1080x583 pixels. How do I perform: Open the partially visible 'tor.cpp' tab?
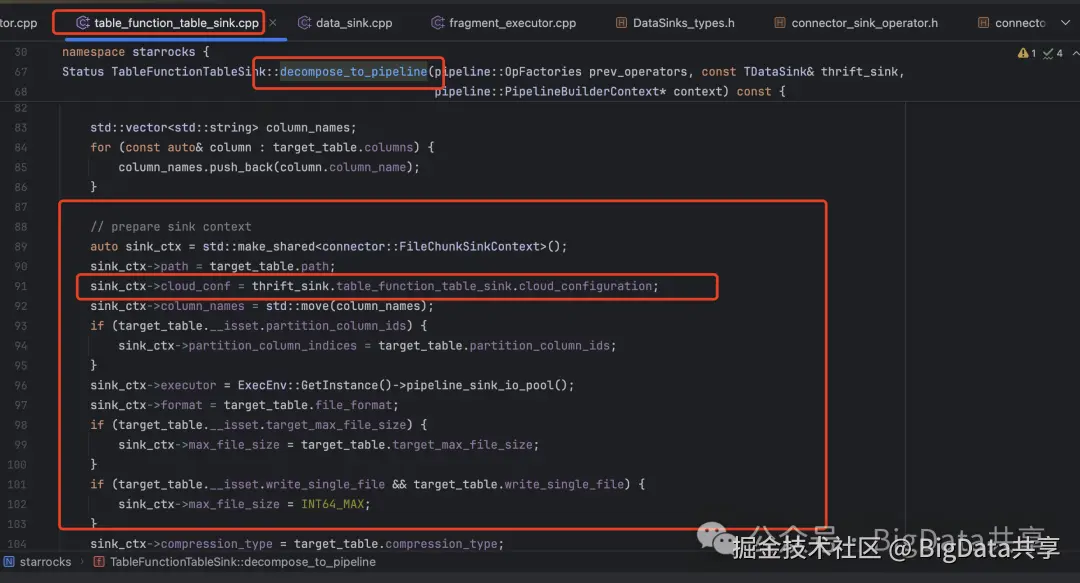(x=19, y=23)
